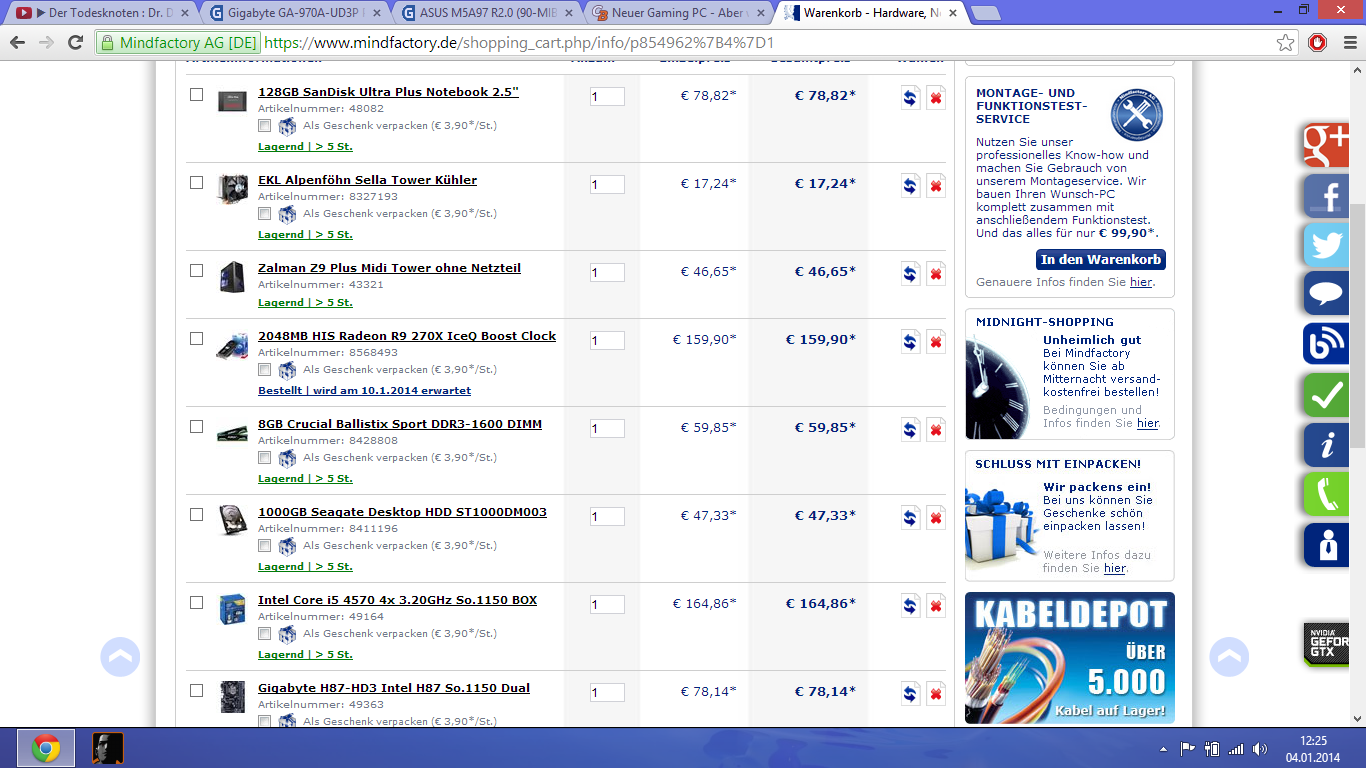Delete Gigabyte H87-HD3 mainboard from cart
Screen dimensions: 1366x768
tap(936, 693)
